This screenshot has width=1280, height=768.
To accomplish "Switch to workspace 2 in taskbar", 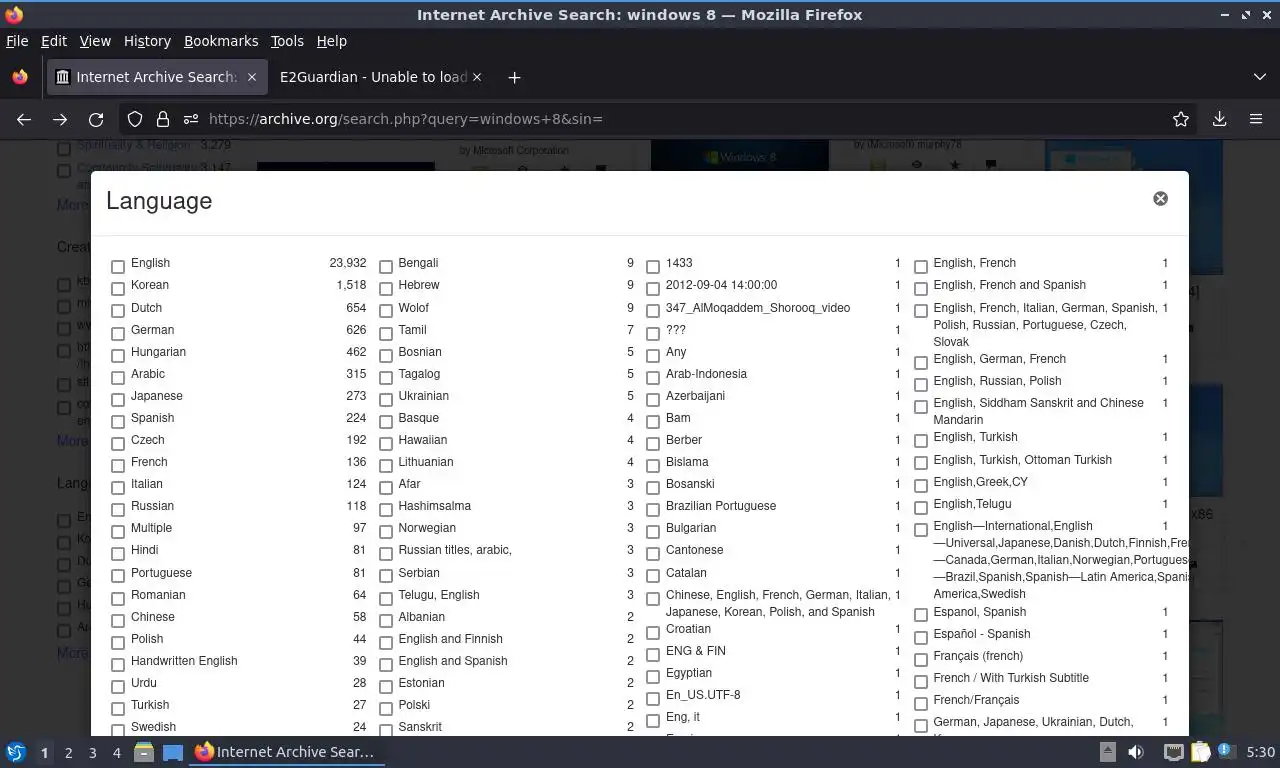I will pyautogui.click(x=68, y=753).
